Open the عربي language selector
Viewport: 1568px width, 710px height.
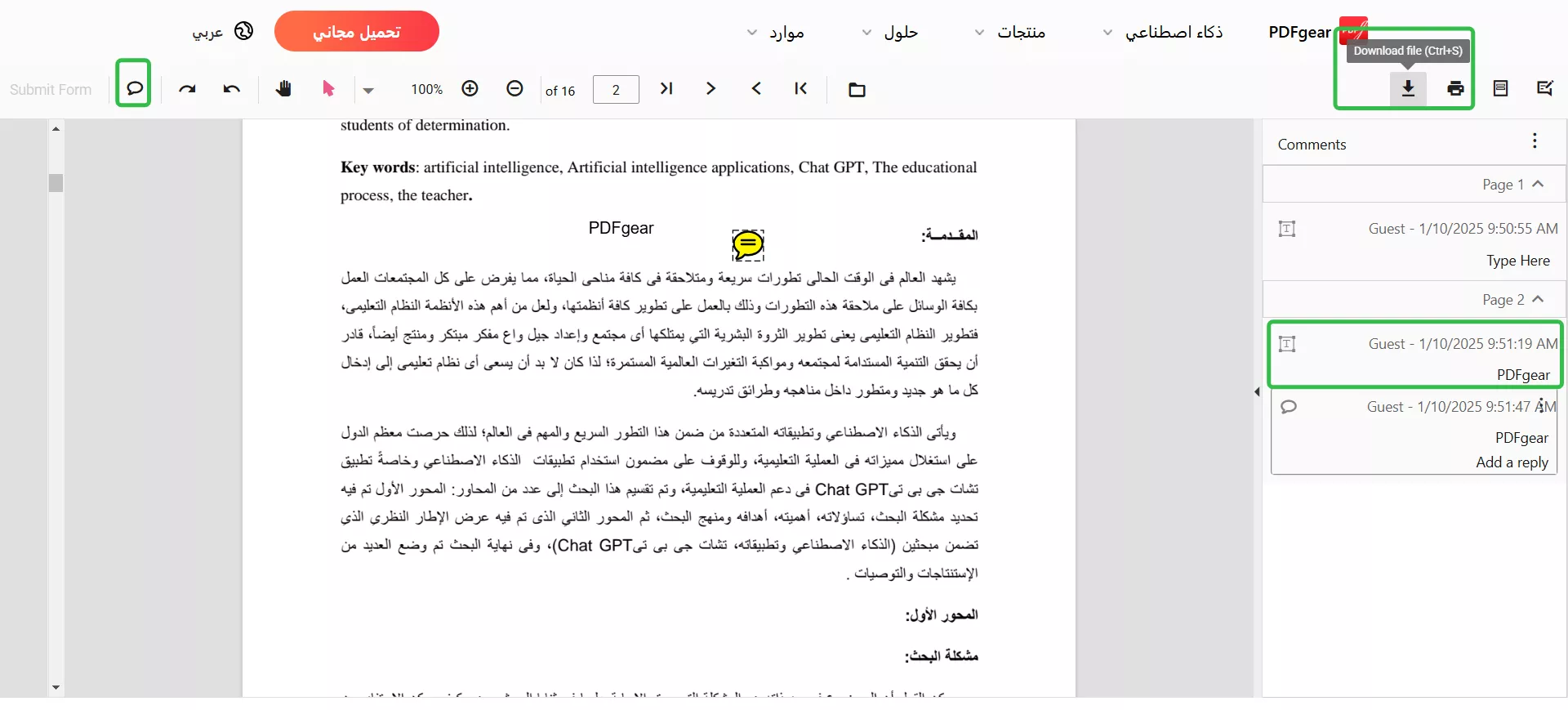coord(207,32)
